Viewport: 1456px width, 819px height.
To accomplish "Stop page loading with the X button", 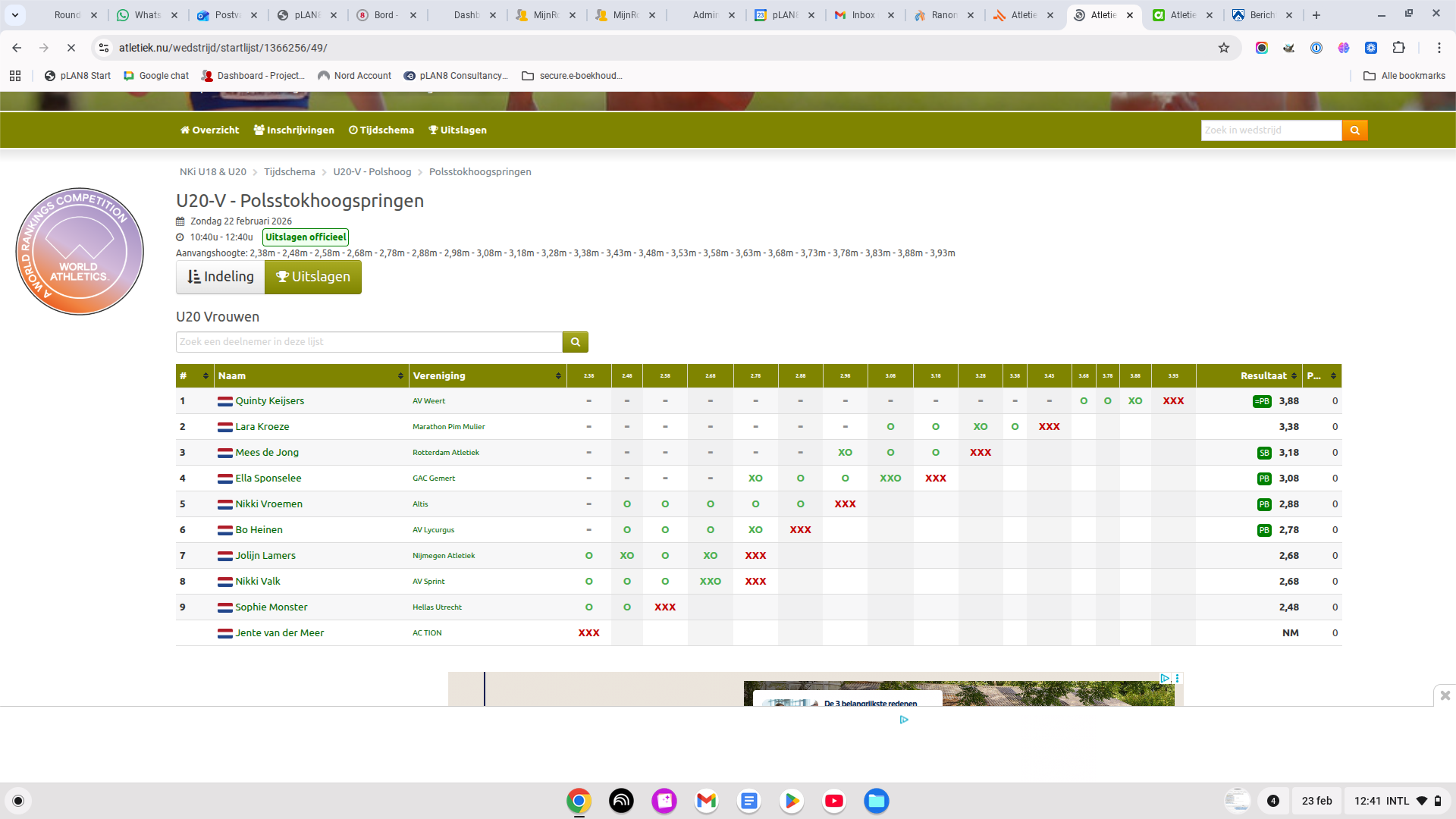I will click(x=71, y=48).
